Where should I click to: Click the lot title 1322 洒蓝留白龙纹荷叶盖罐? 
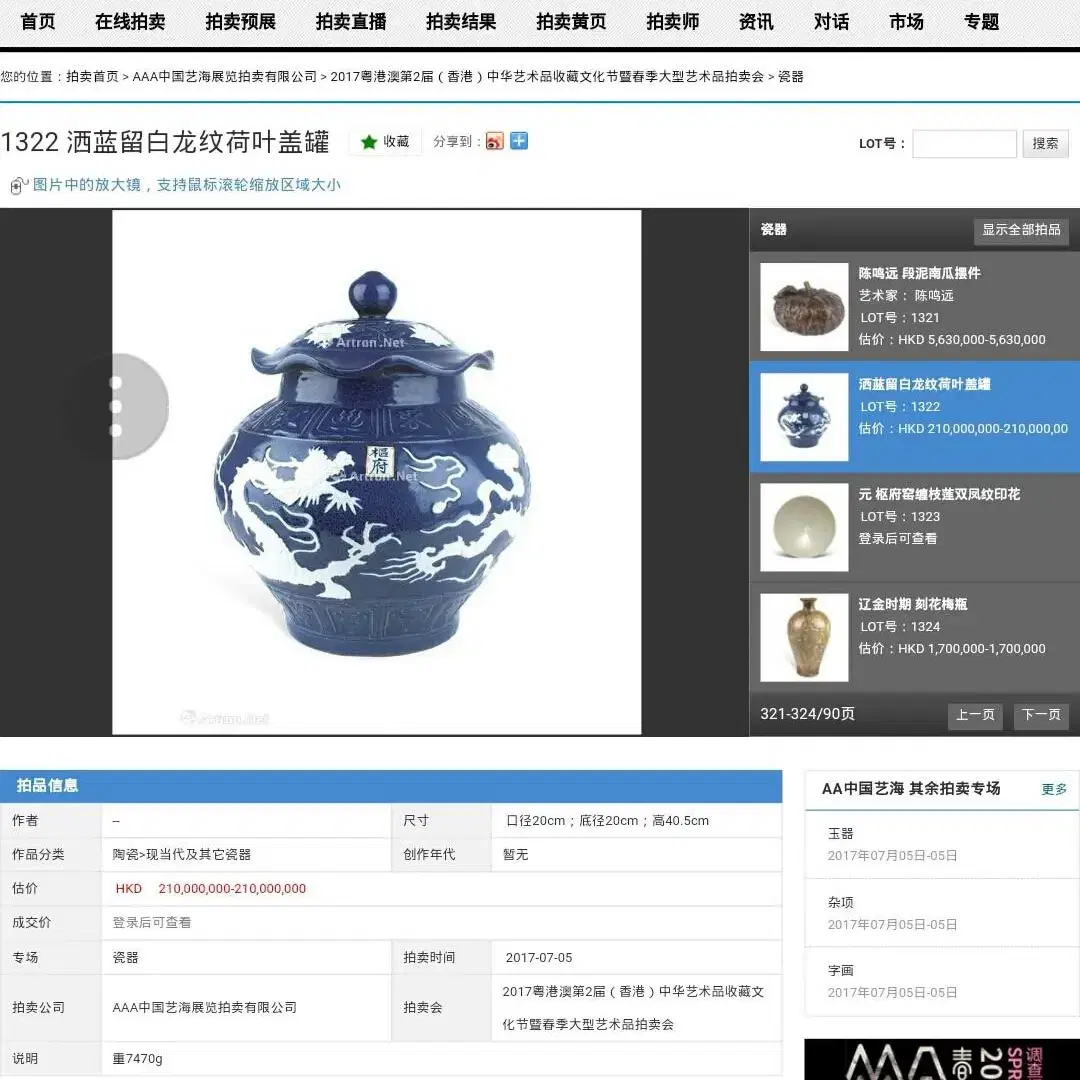[165, 143]
